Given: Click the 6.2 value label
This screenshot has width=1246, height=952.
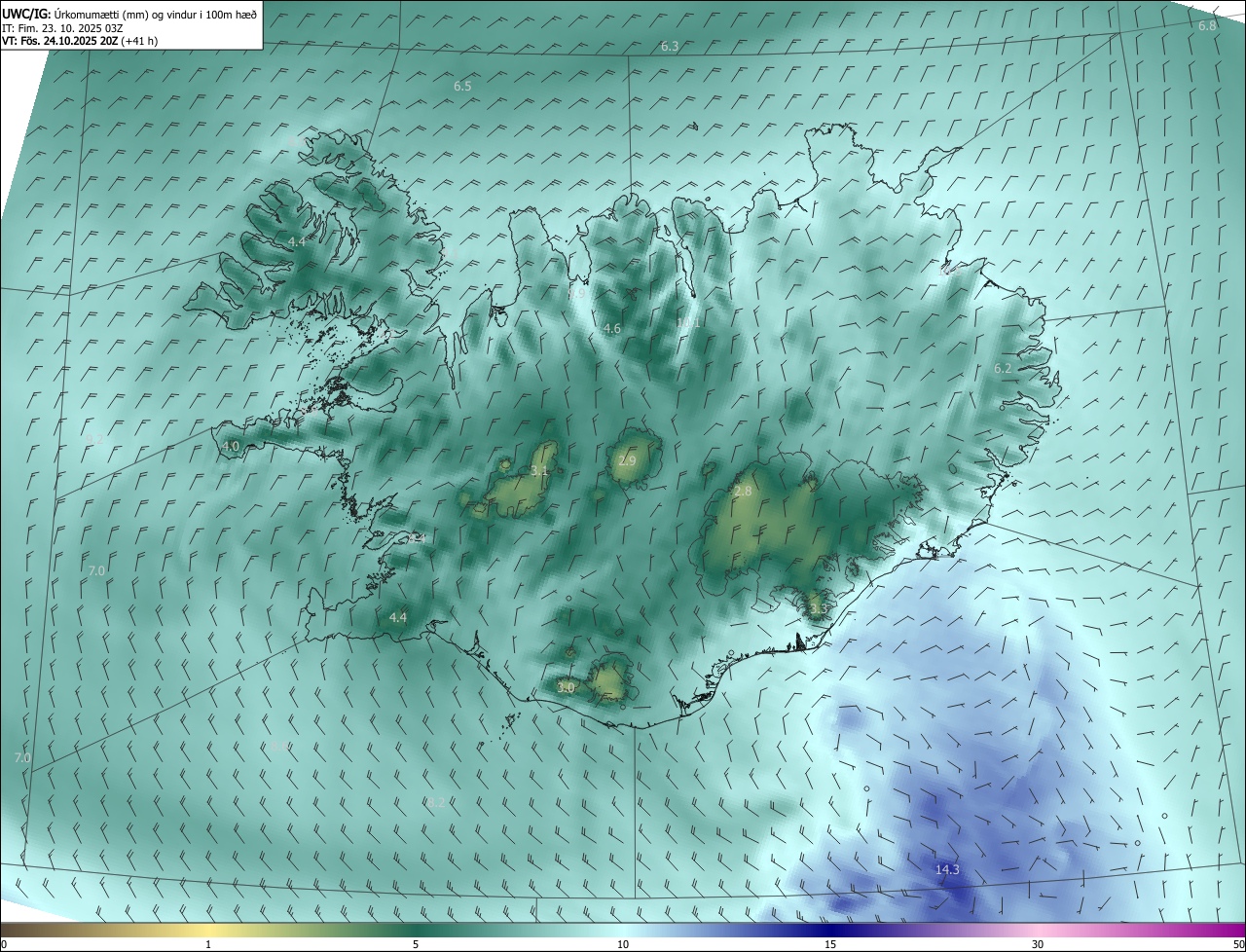Looking at the screenshot, I should click(x=1003, y=368).
